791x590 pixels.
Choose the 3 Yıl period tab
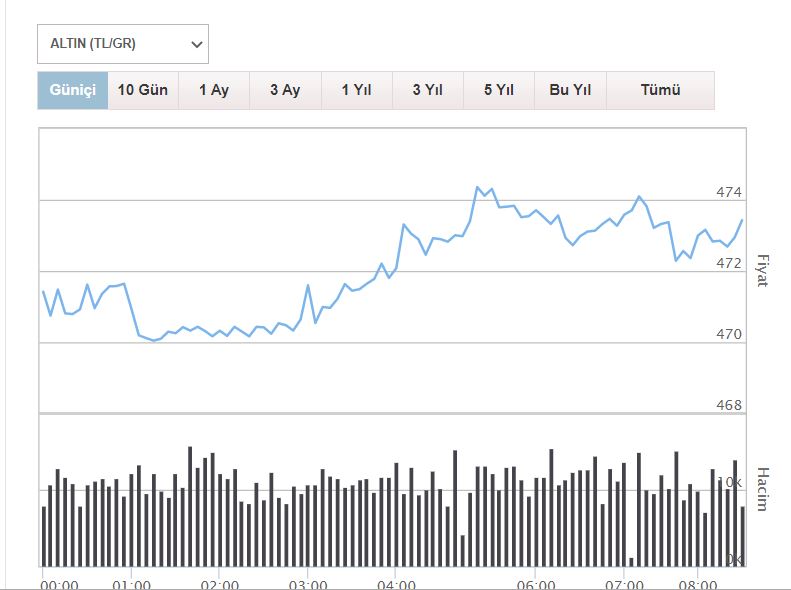(428, 90)
